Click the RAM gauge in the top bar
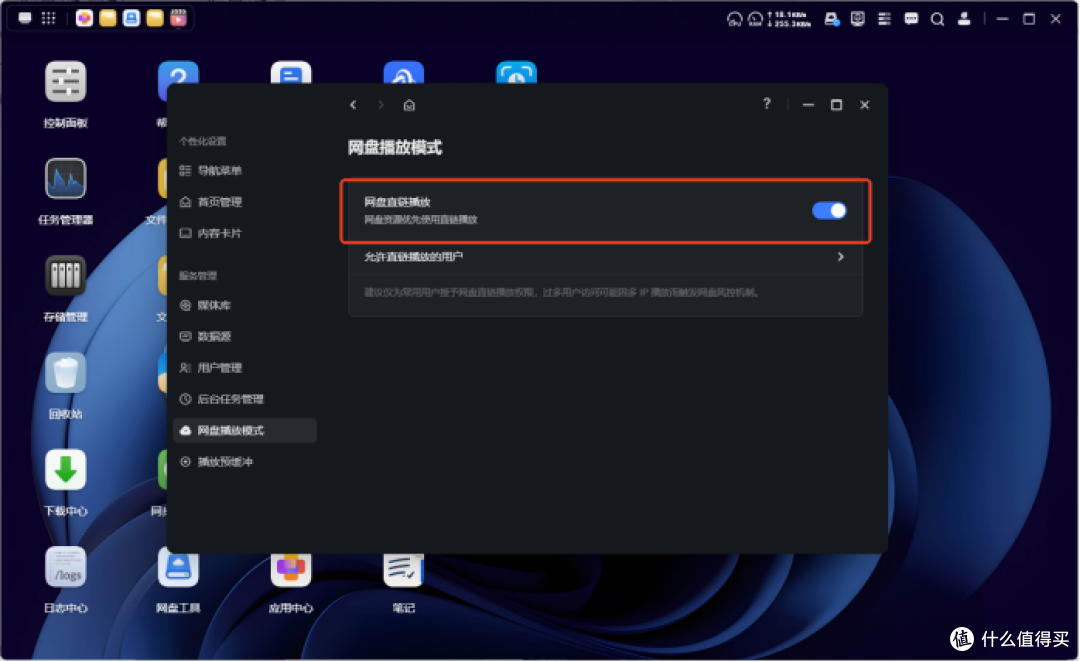 click(x=756, y=19)
